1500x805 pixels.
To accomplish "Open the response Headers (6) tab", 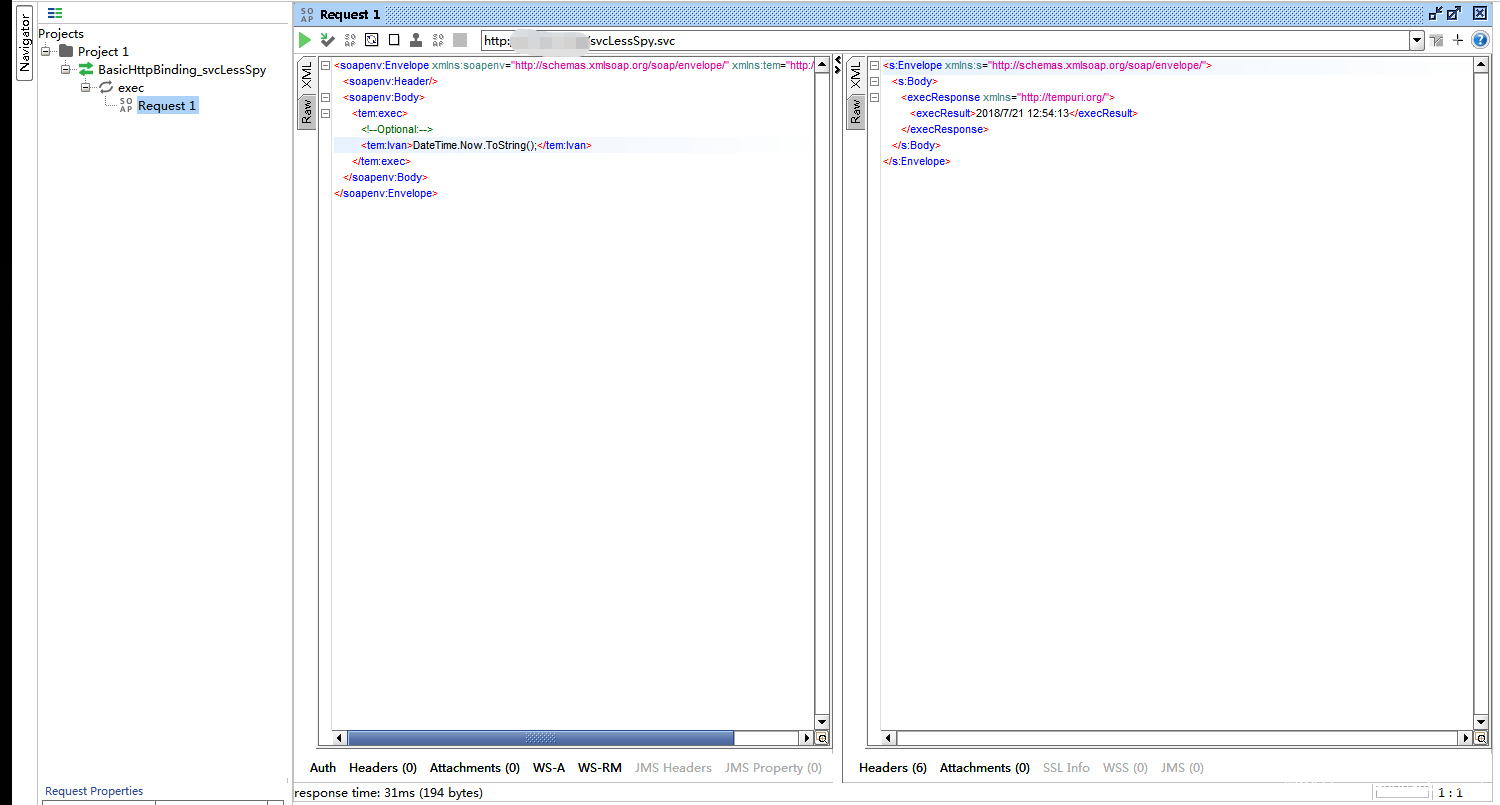I will coord(892,768).
